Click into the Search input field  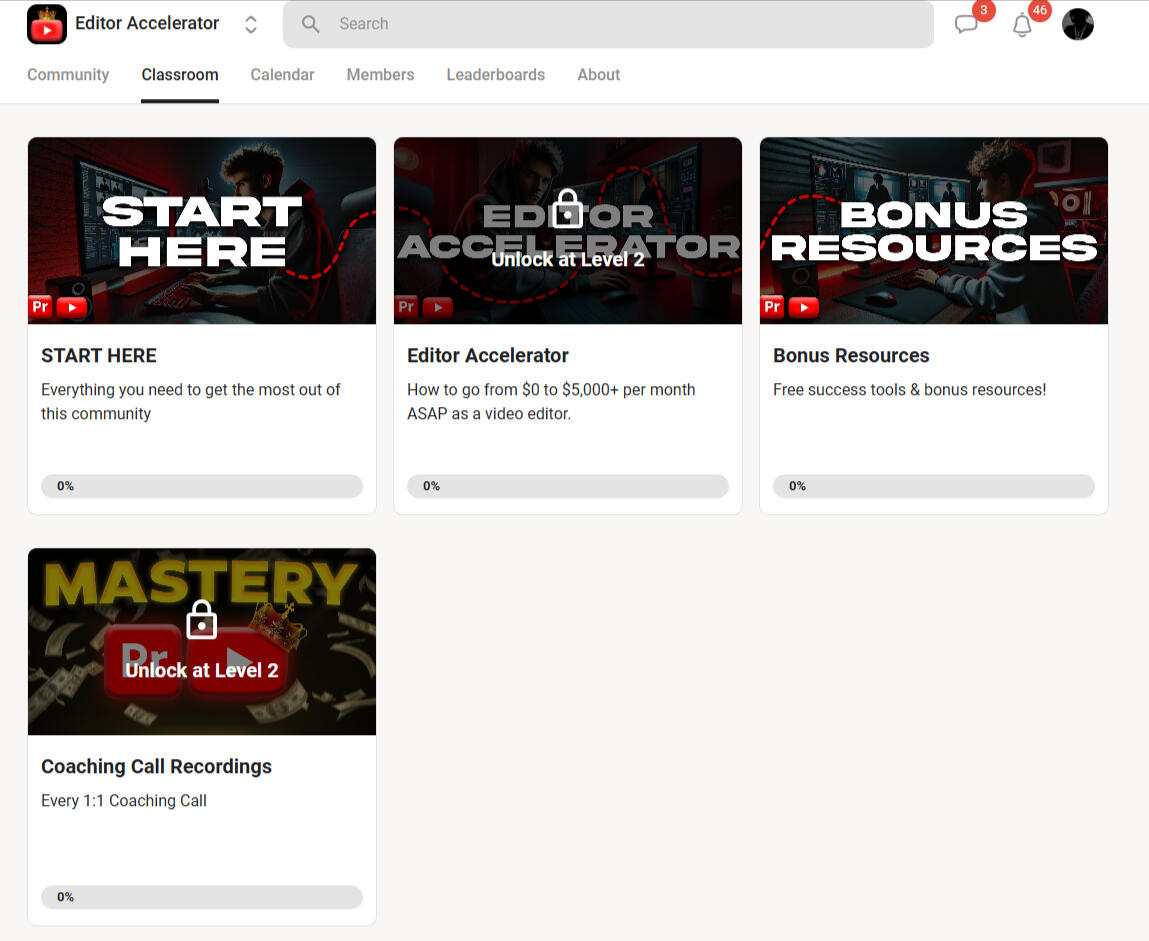pyautogui.click(x=620, y=24)
